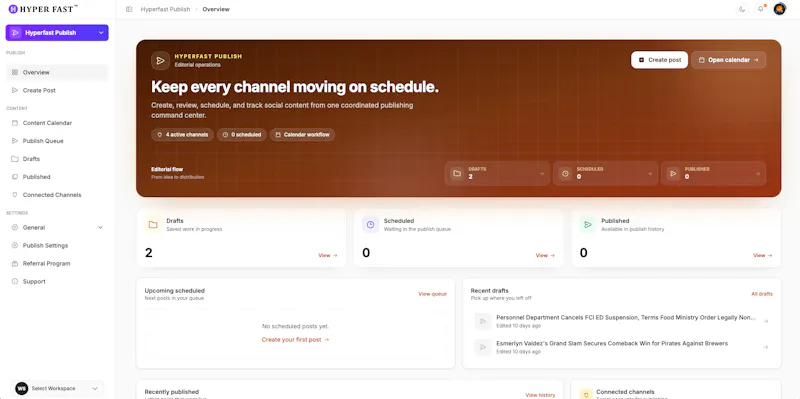This screenshot has width=800, height=399.
Task: Click the WS workspace avatar
Action: [x=21, y=388]
